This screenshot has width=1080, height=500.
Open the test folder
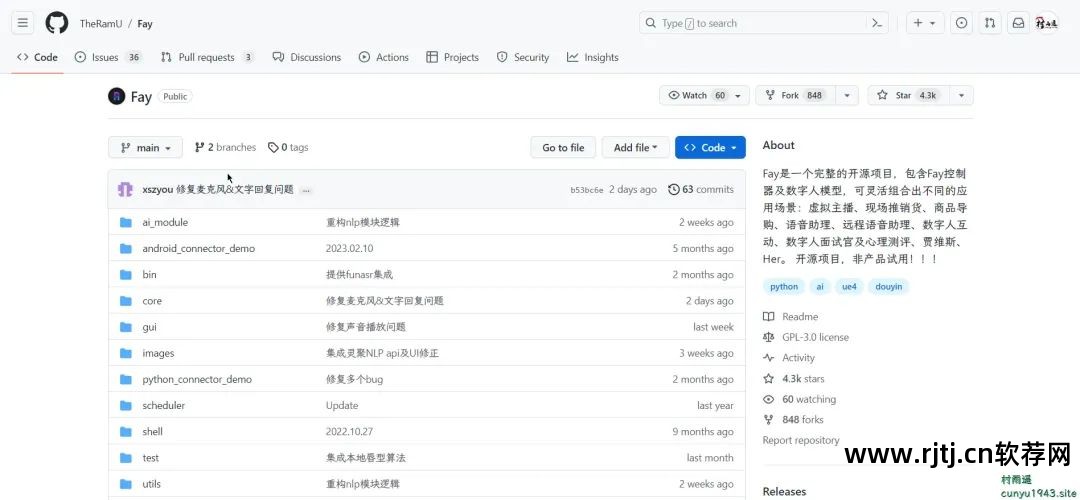click(151, 458)
